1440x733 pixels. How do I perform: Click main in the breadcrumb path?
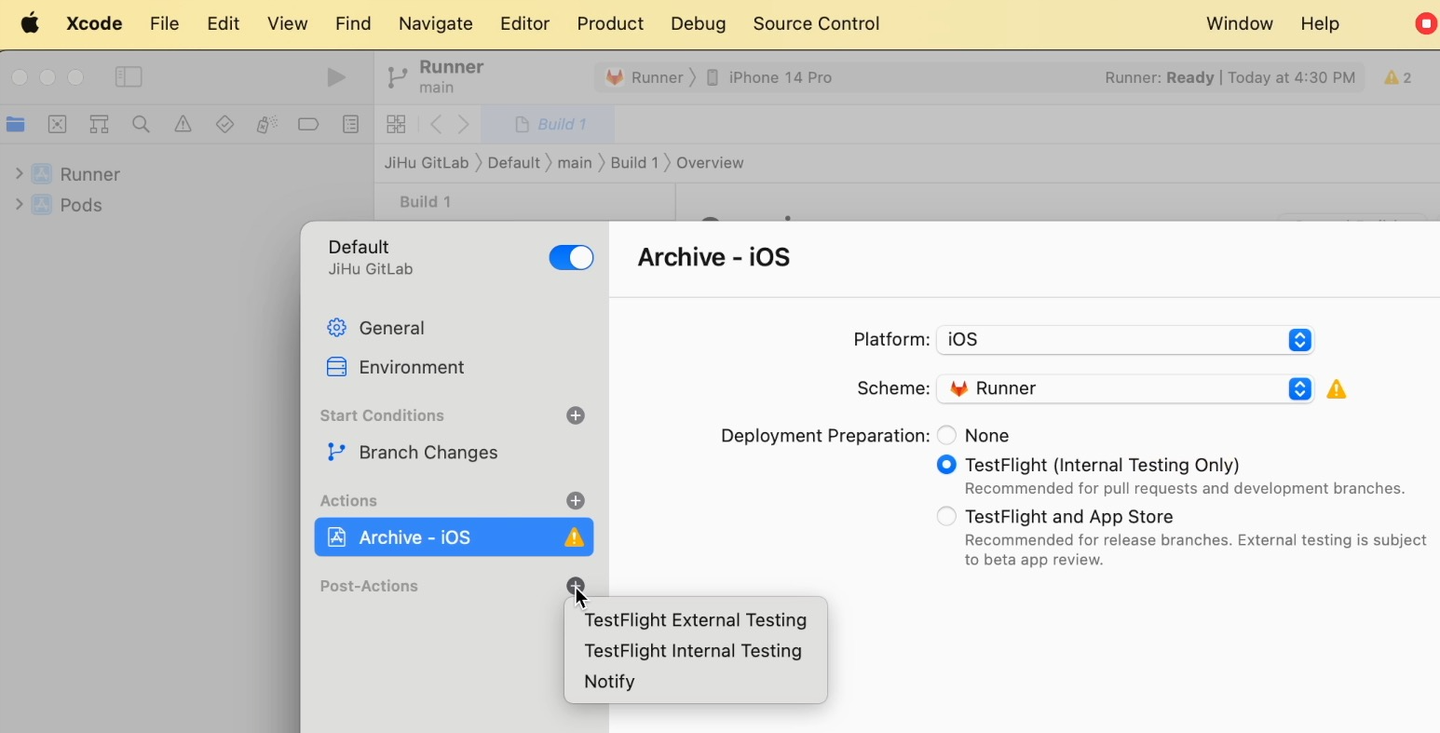point(575,163)
